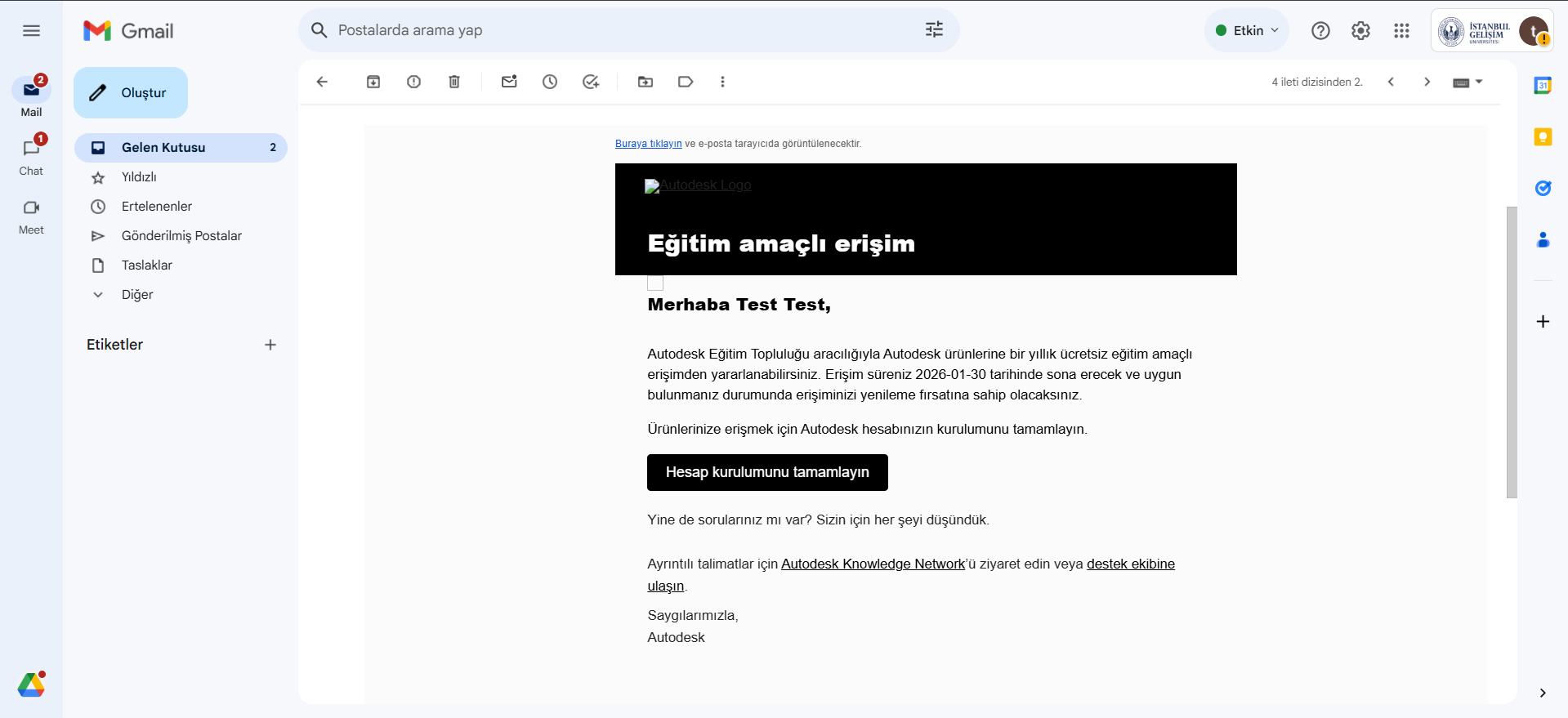The image size is (1568, 718).
Task: Delete this email with trash icon
Action: pos(454,82)
